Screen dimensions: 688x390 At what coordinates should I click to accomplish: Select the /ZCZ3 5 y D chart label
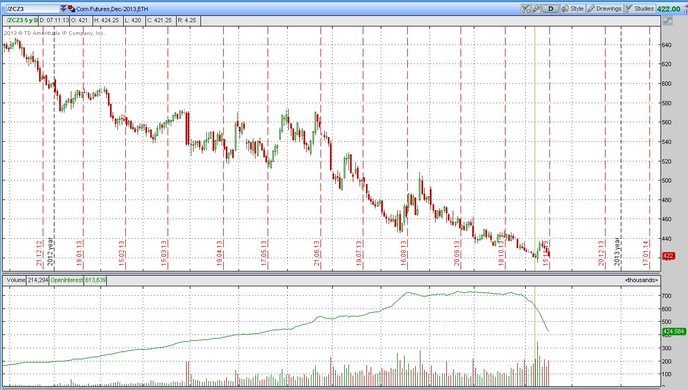tap(22, 20)
